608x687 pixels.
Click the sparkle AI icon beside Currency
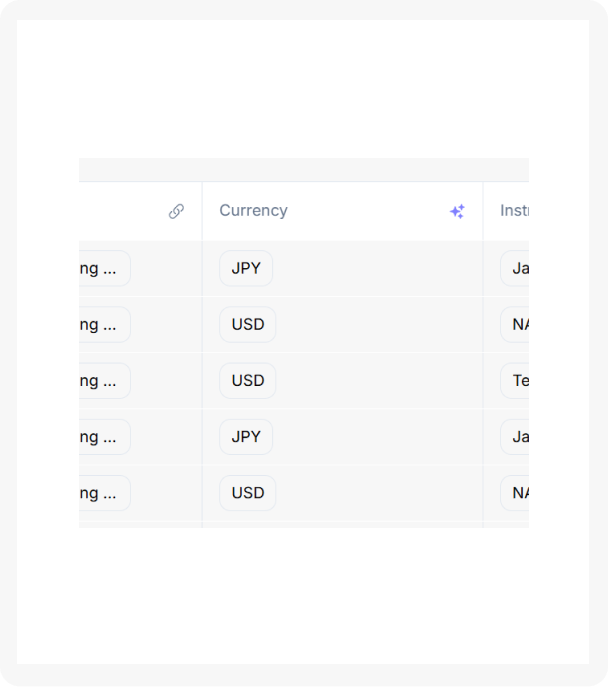point(457,211)
